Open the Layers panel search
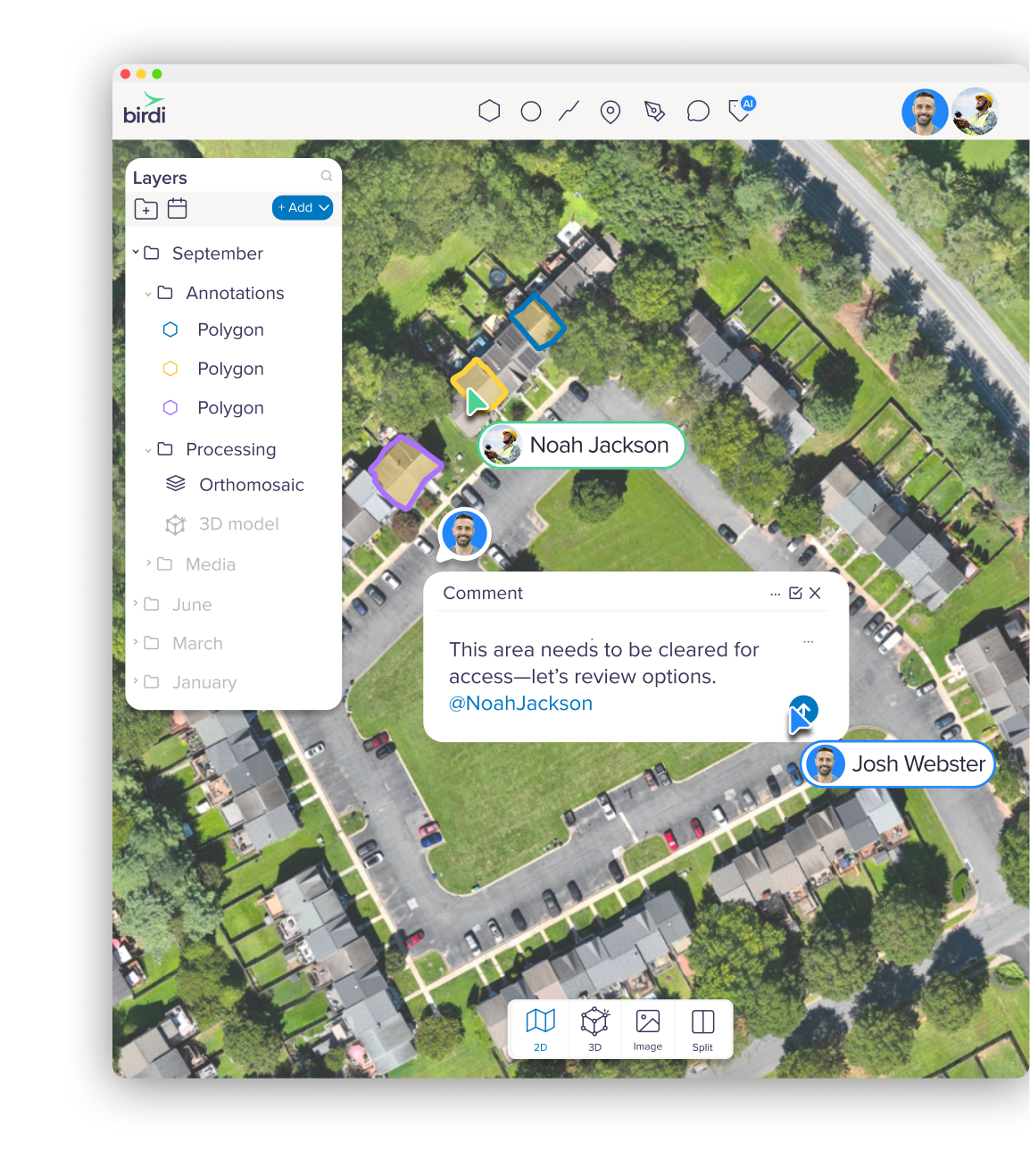Screen dimensions: 1030x1176 click(x=327, y=176)
